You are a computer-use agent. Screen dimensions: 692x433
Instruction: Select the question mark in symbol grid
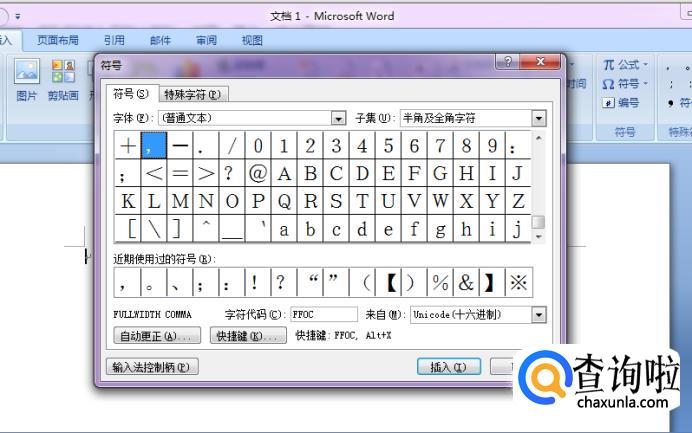(232, 173)
